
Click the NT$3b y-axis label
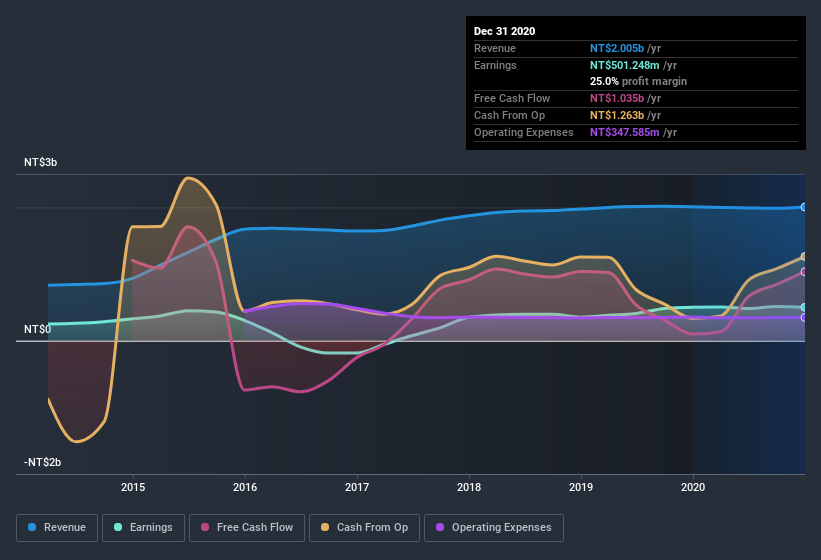pyautogui.click(x=40, y=162)
